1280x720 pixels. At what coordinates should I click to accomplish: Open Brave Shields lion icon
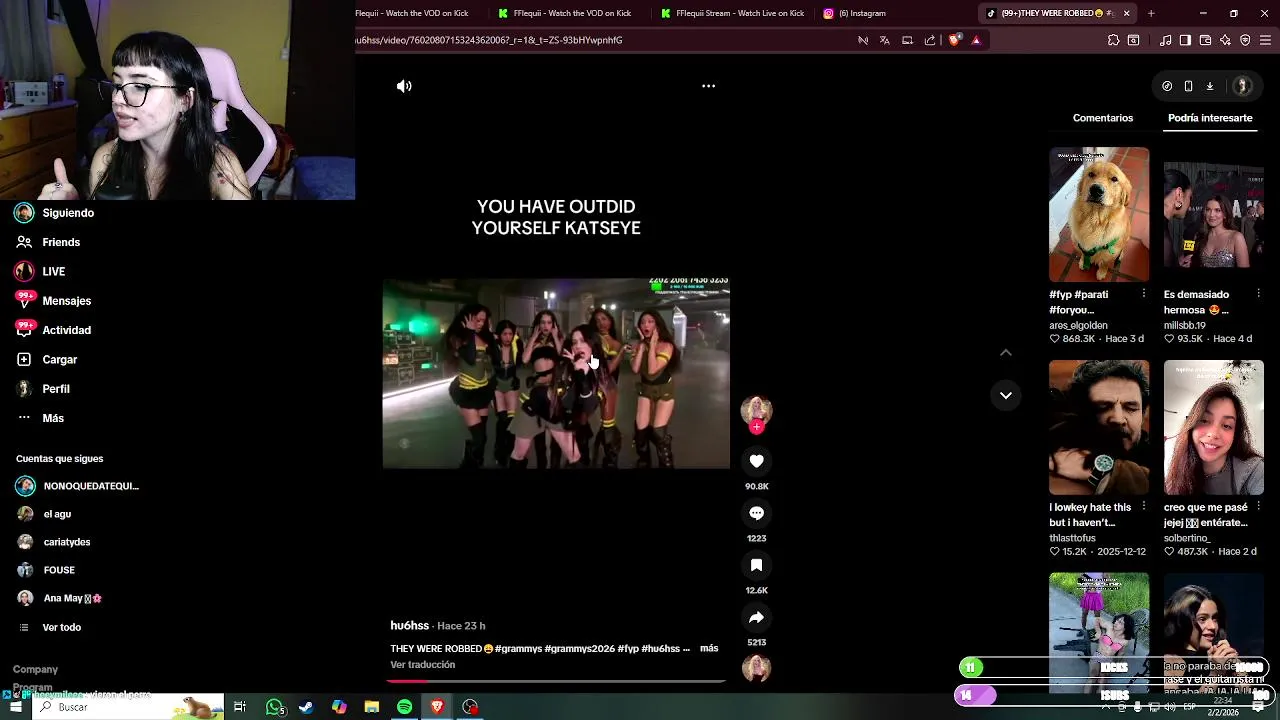point(954,40)
